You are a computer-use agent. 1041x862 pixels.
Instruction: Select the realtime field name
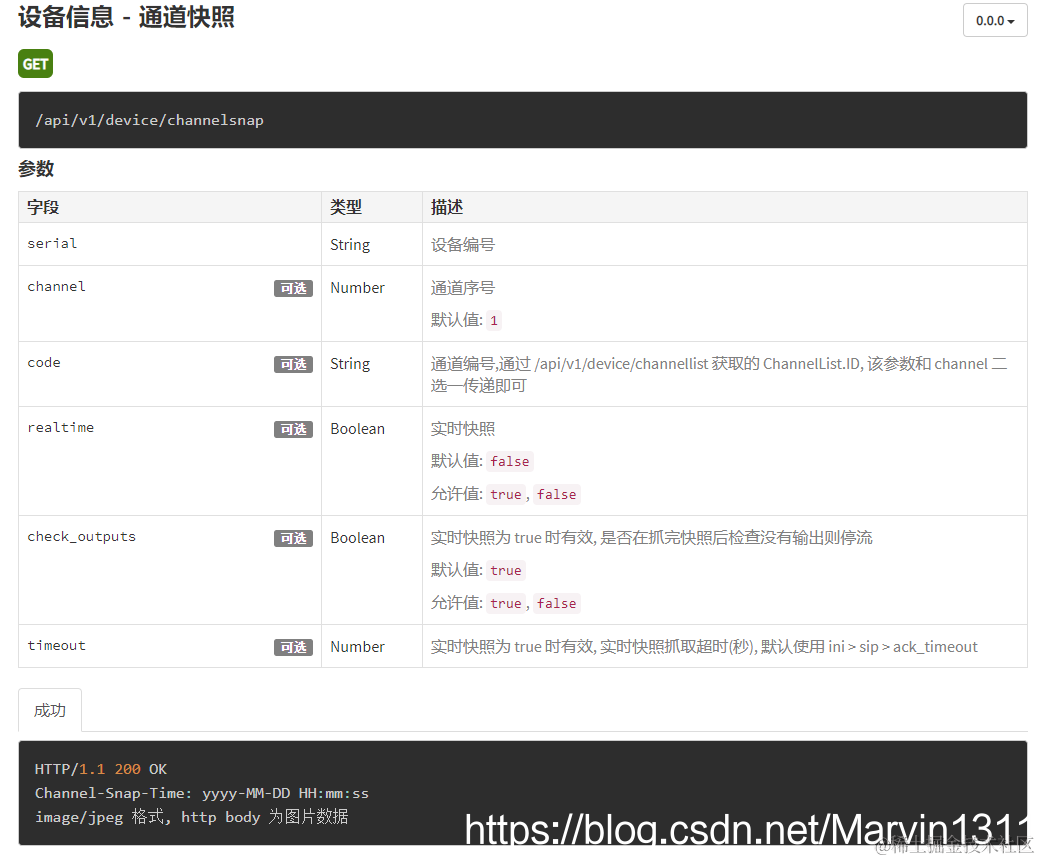tap(60, 428)
